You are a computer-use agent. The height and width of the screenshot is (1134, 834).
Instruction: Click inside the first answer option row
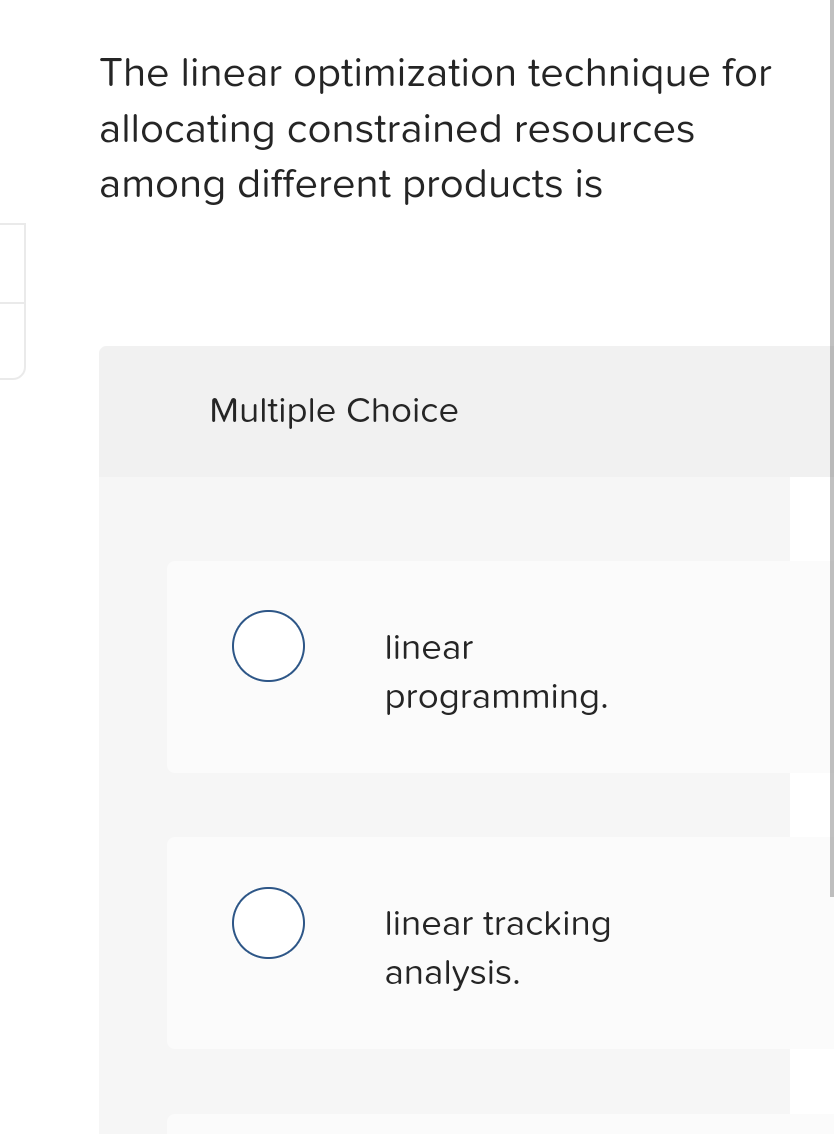coord(450,667)
